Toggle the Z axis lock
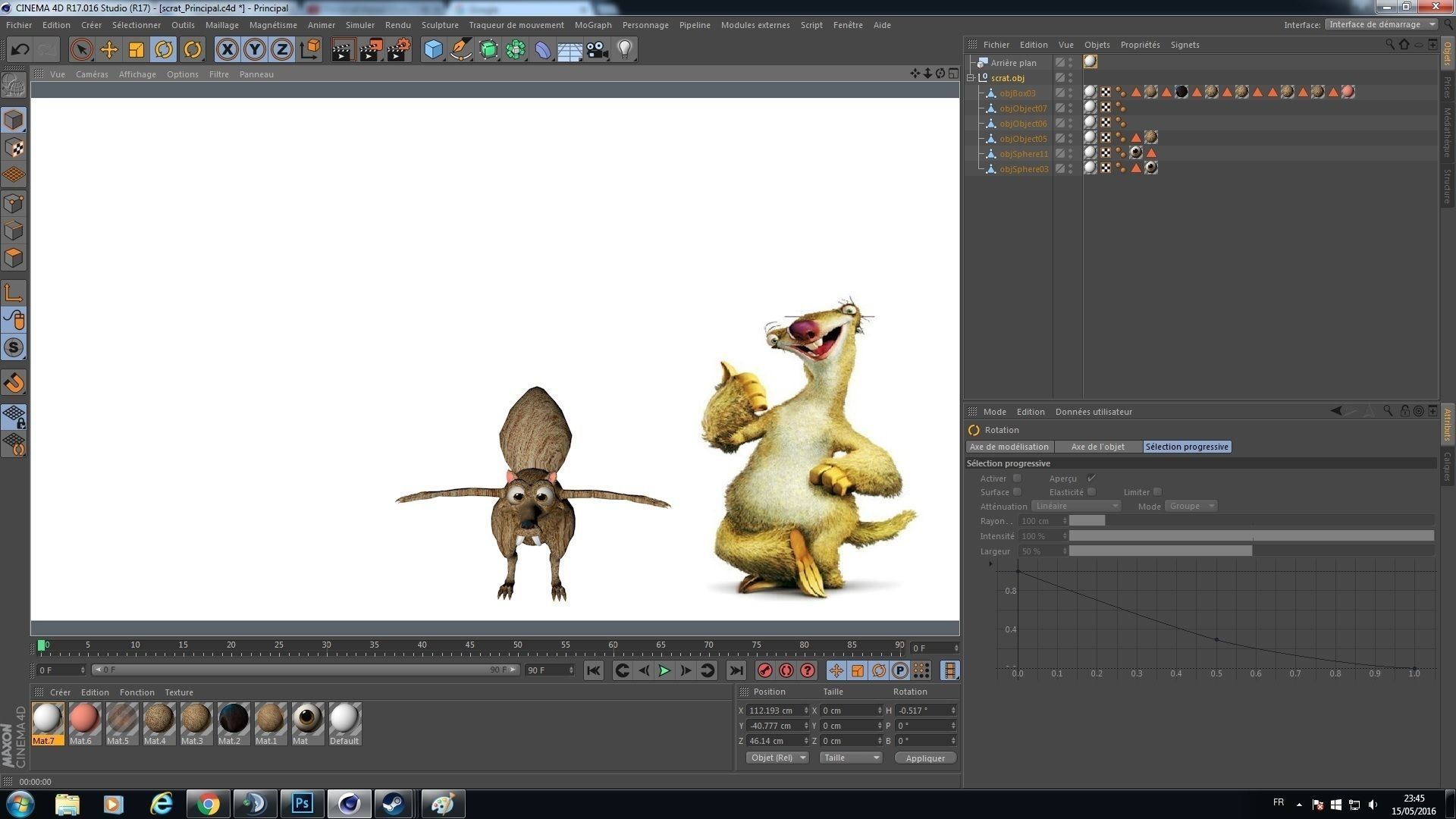The width and height of the screenshot is (1456, 819). (x=282, y=50)
